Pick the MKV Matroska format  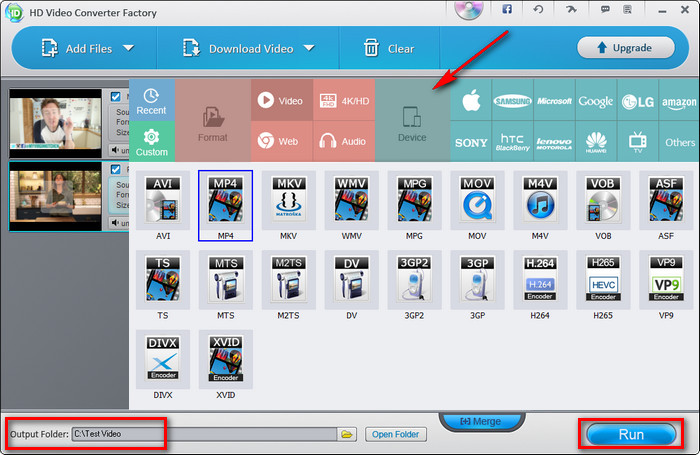coord(288,200)
